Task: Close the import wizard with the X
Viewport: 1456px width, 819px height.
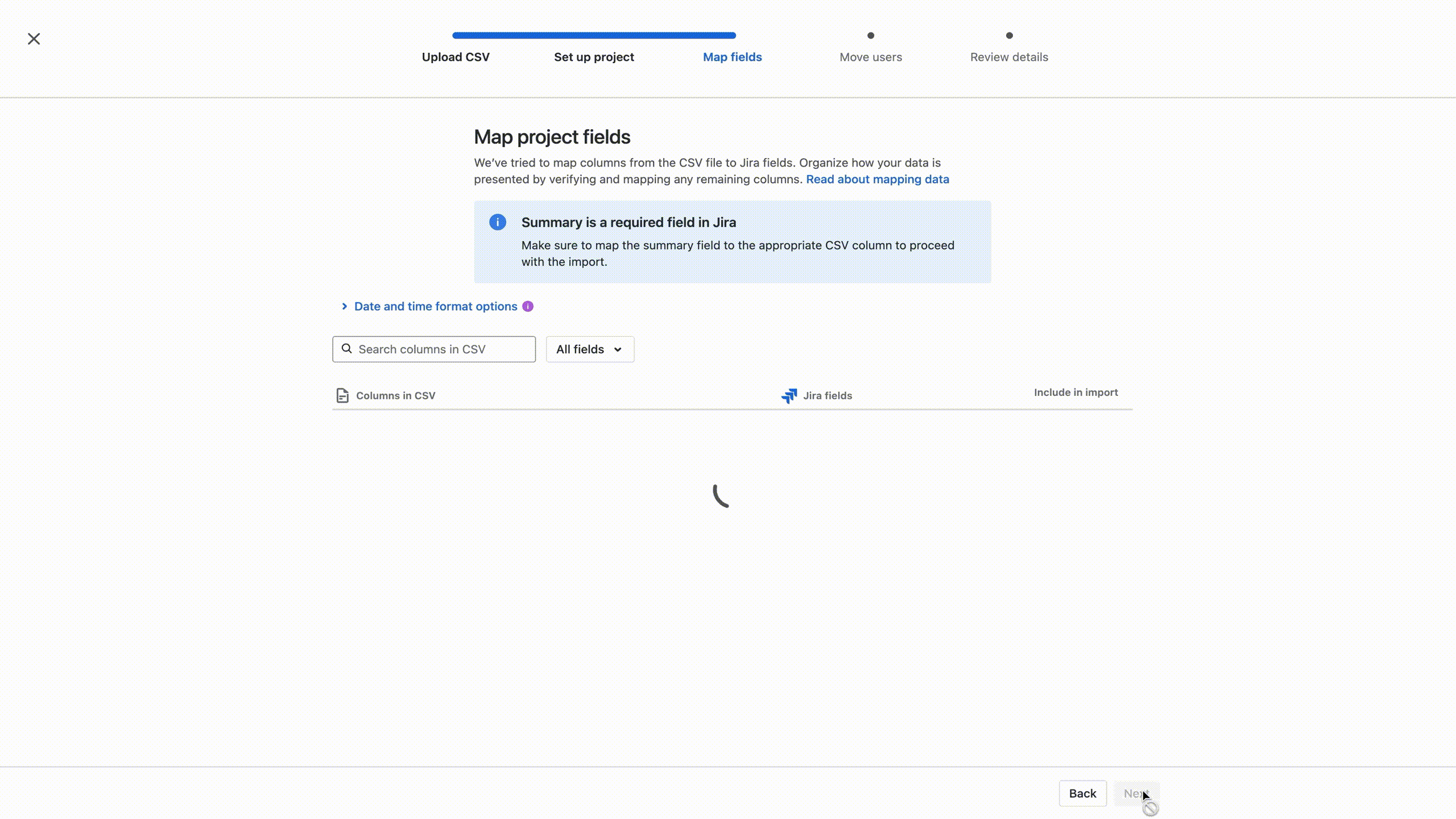Action: [34, 38]
